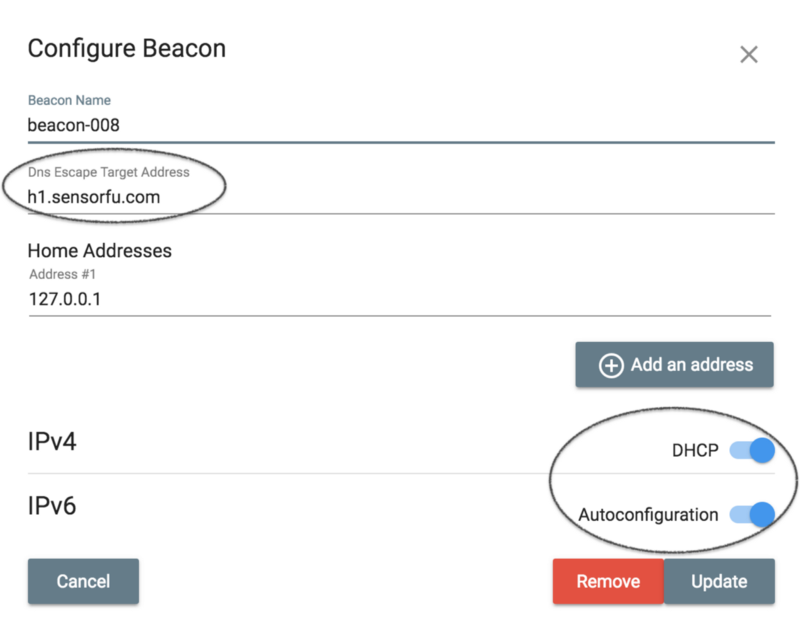Screen dimensions: 800x629
Task: Disable IPv6 Autoconfiguration switch
Action: [x=752, y=515]
